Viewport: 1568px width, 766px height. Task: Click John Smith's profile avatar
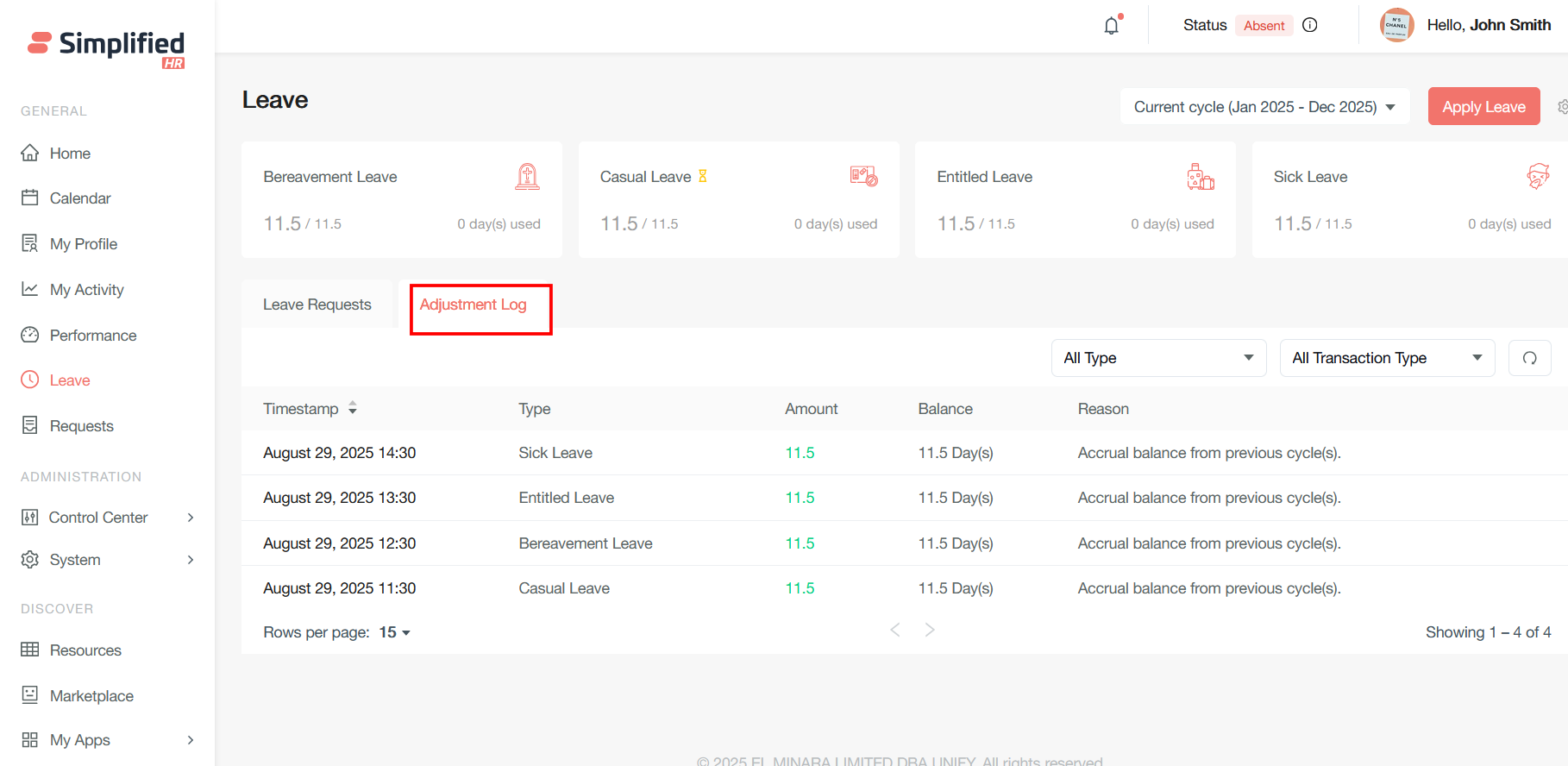[x=1396, y=25]
